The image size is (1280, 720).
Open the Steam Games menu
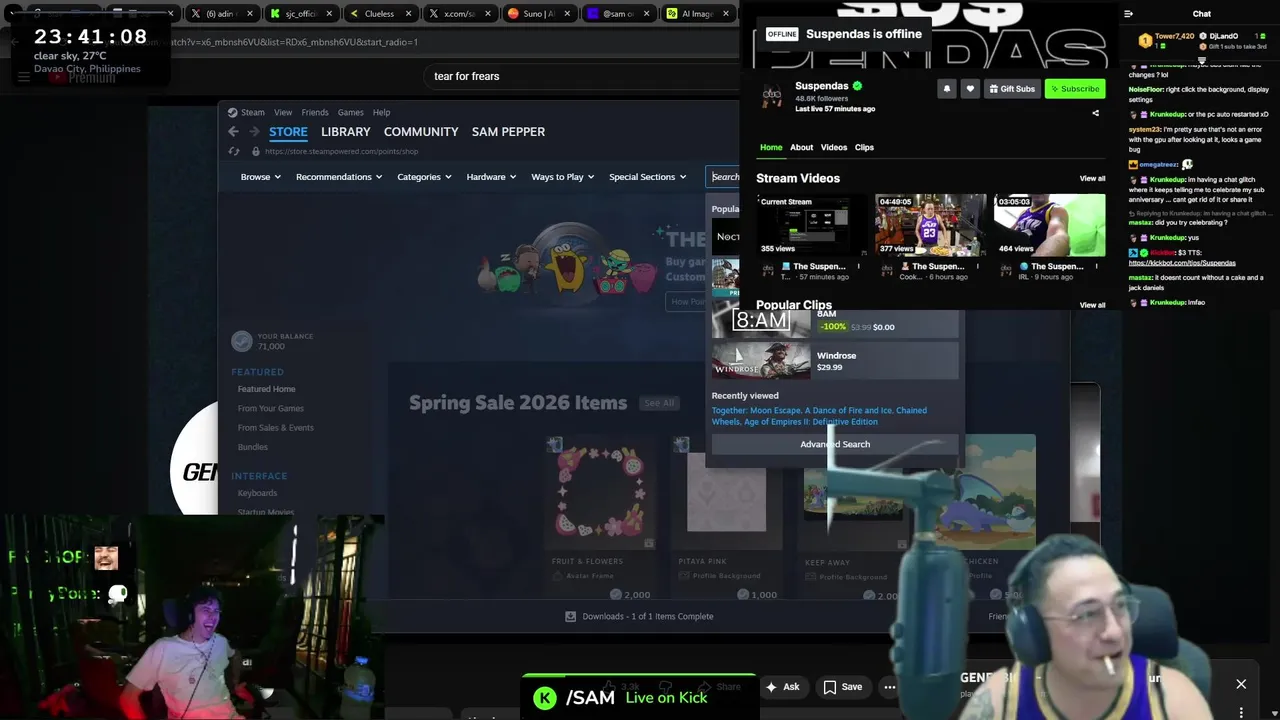point(350,112)
